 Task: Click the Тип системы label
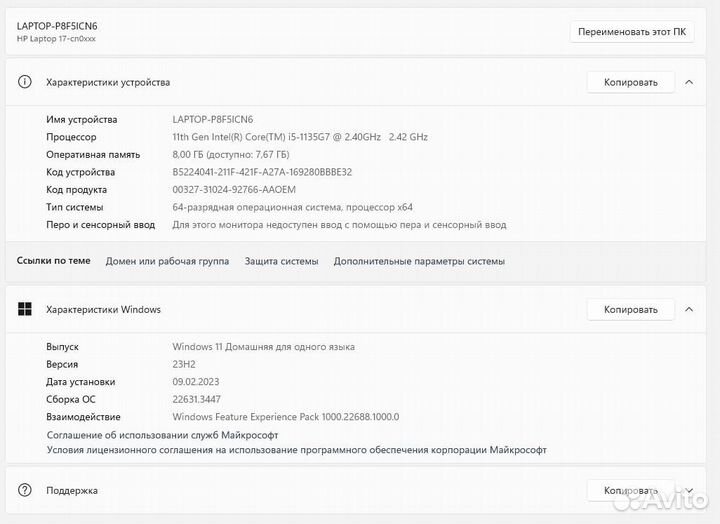(74, 207)
